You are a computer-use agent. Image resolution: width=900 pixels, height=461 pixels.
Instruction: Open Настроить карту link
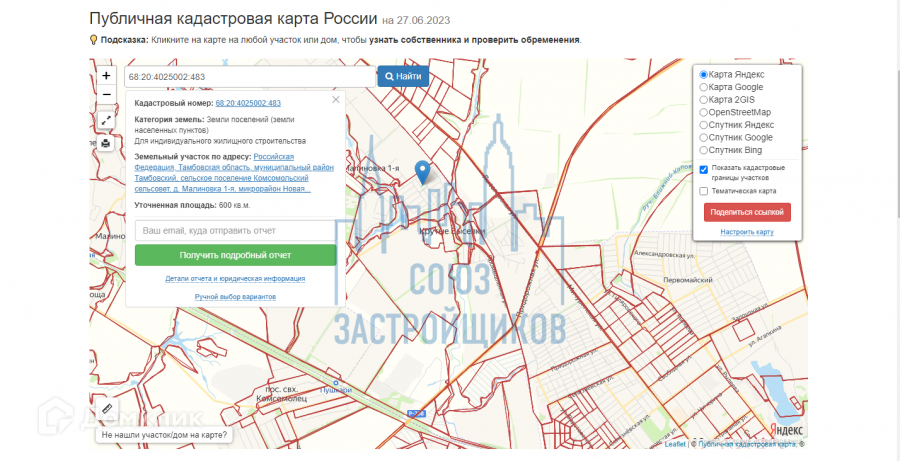pos(747,232)
